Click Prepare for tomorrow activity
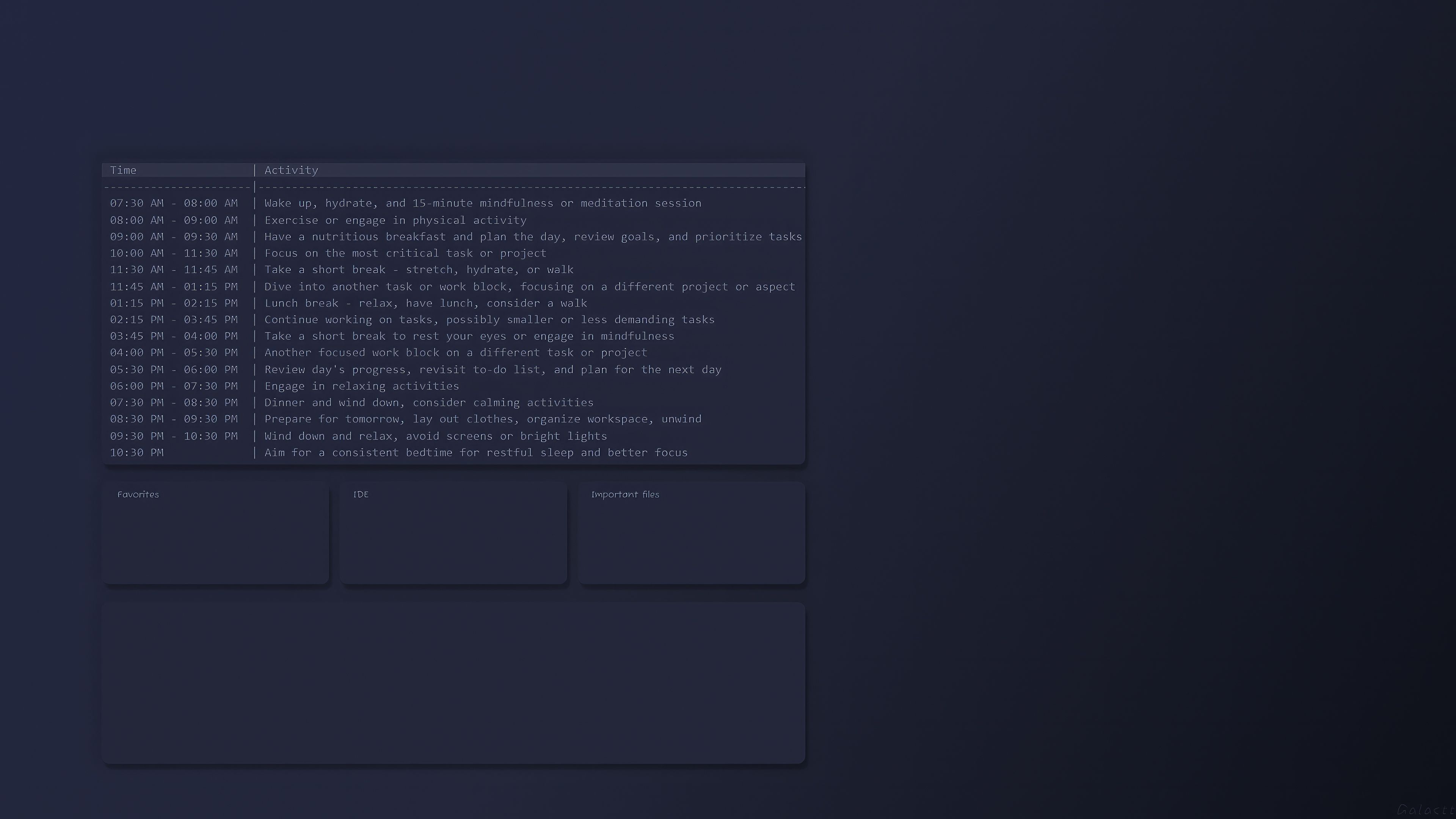 coord(483,419)
